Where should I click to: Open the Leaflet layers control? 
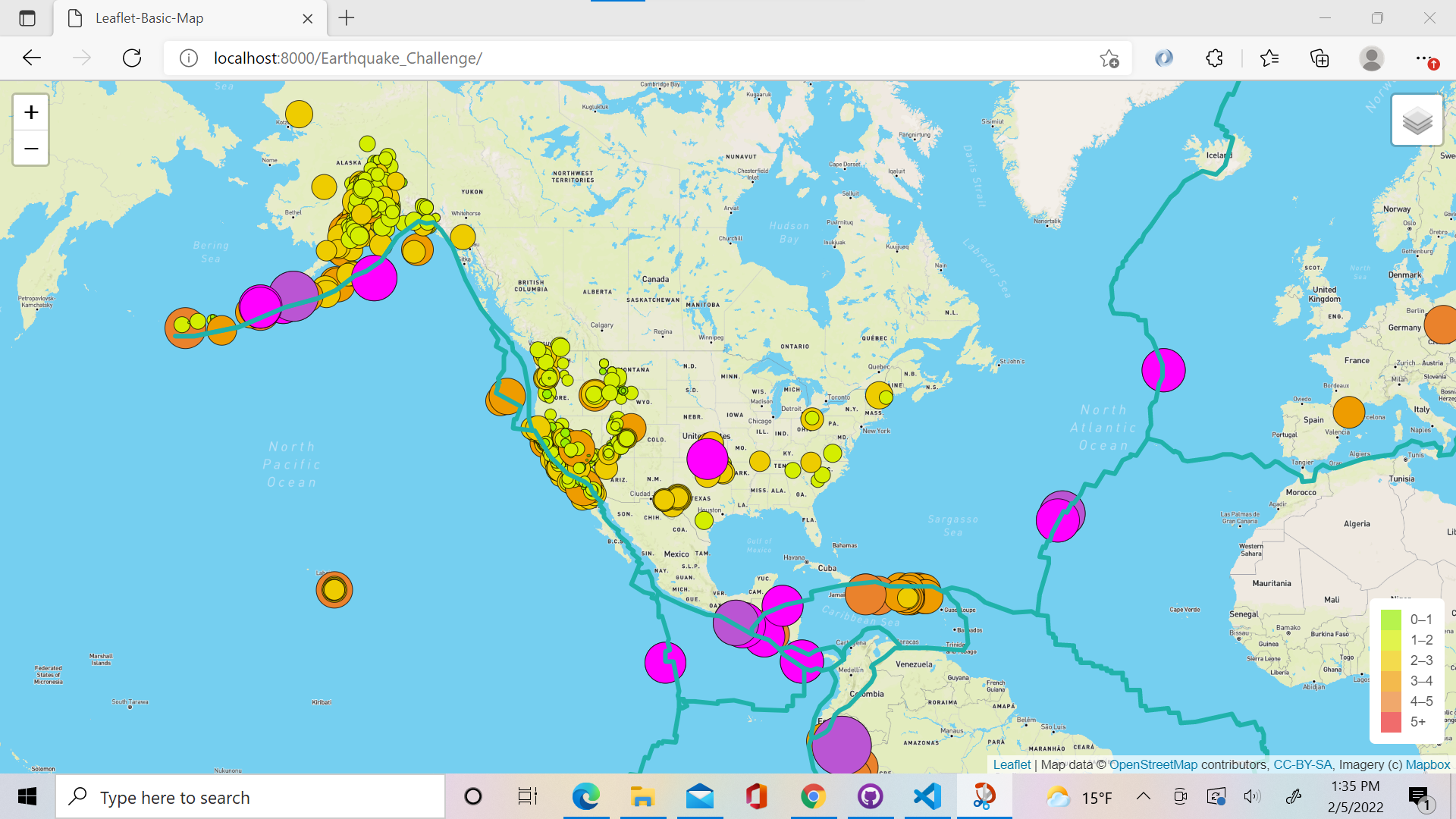coord(1417,120)
